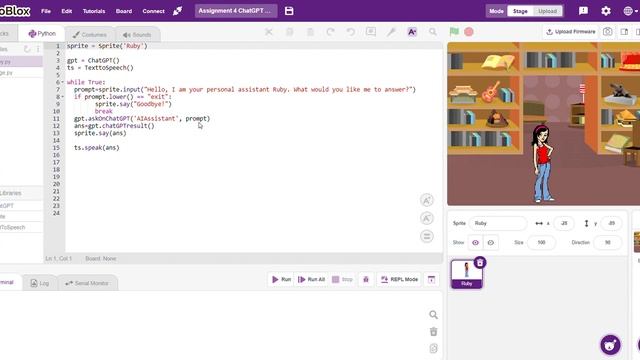
Task: Open the language globe dropdown
Action: (x=630, y=11)
